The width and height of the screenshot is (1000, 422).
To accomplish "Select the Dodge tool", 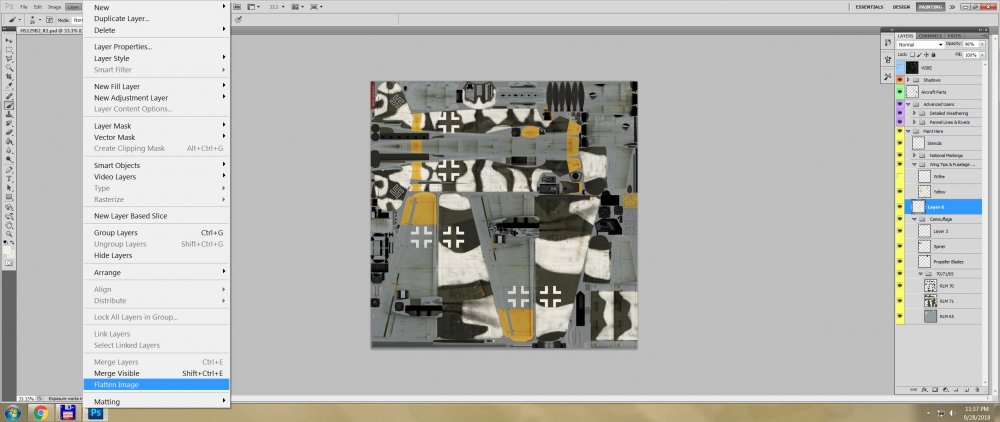I will (9, 159).
